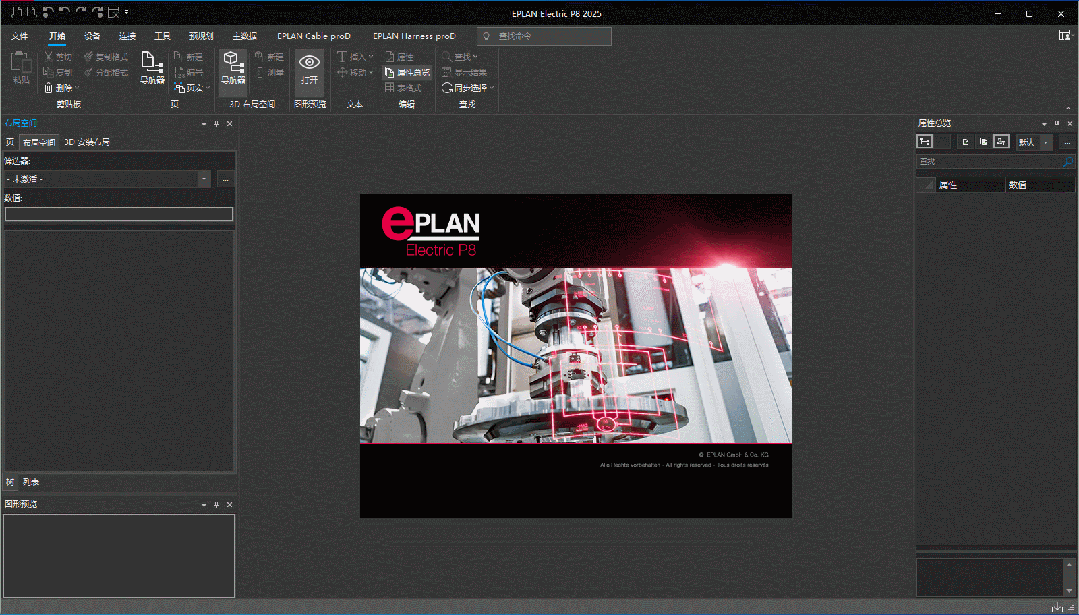Click the EPLAN Electric P8 splash image
1079x615 pixels.
575,355
